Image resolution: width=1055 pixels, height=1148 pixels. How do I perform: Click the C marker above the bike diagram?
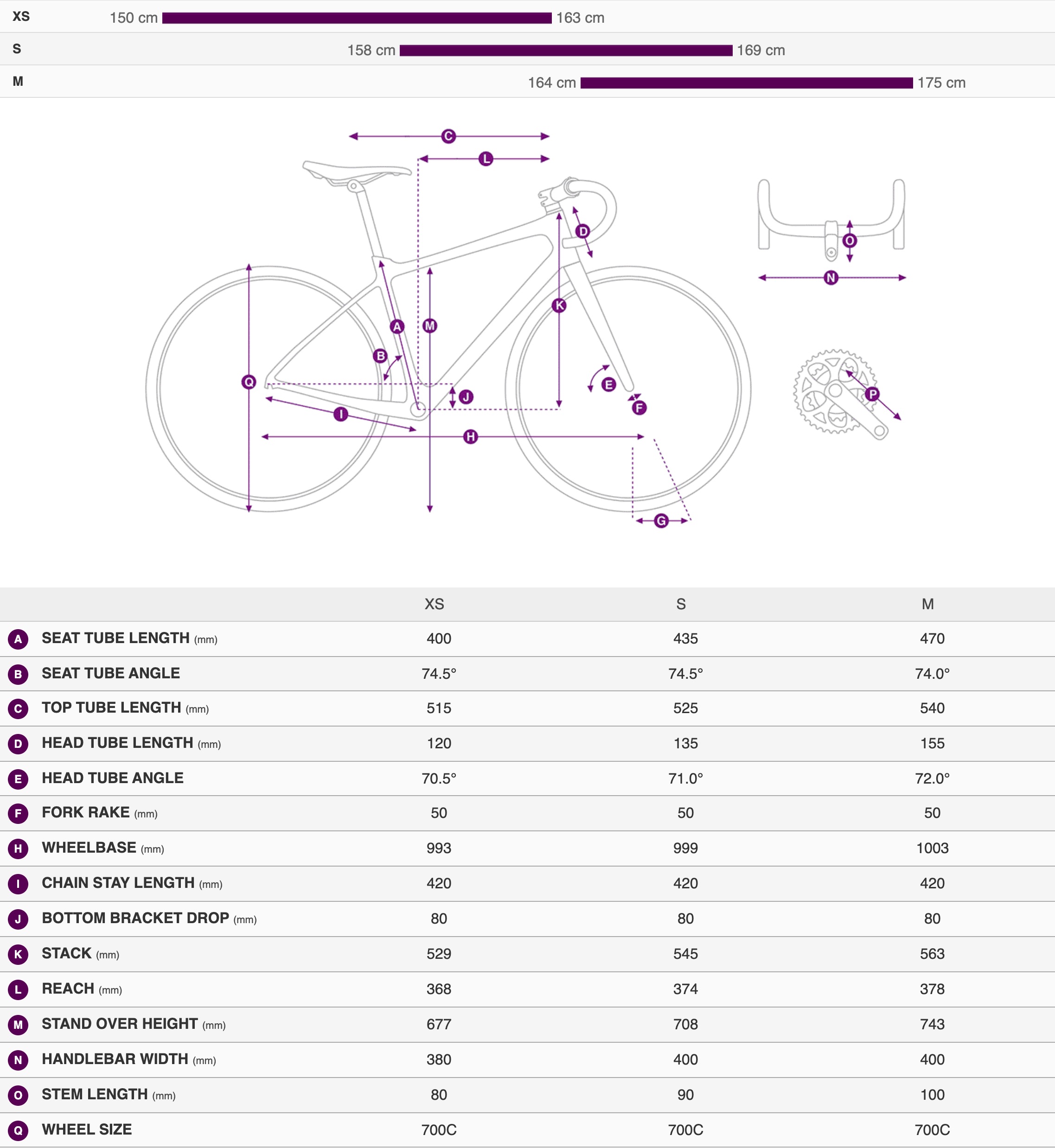click(x=448, y=136)
